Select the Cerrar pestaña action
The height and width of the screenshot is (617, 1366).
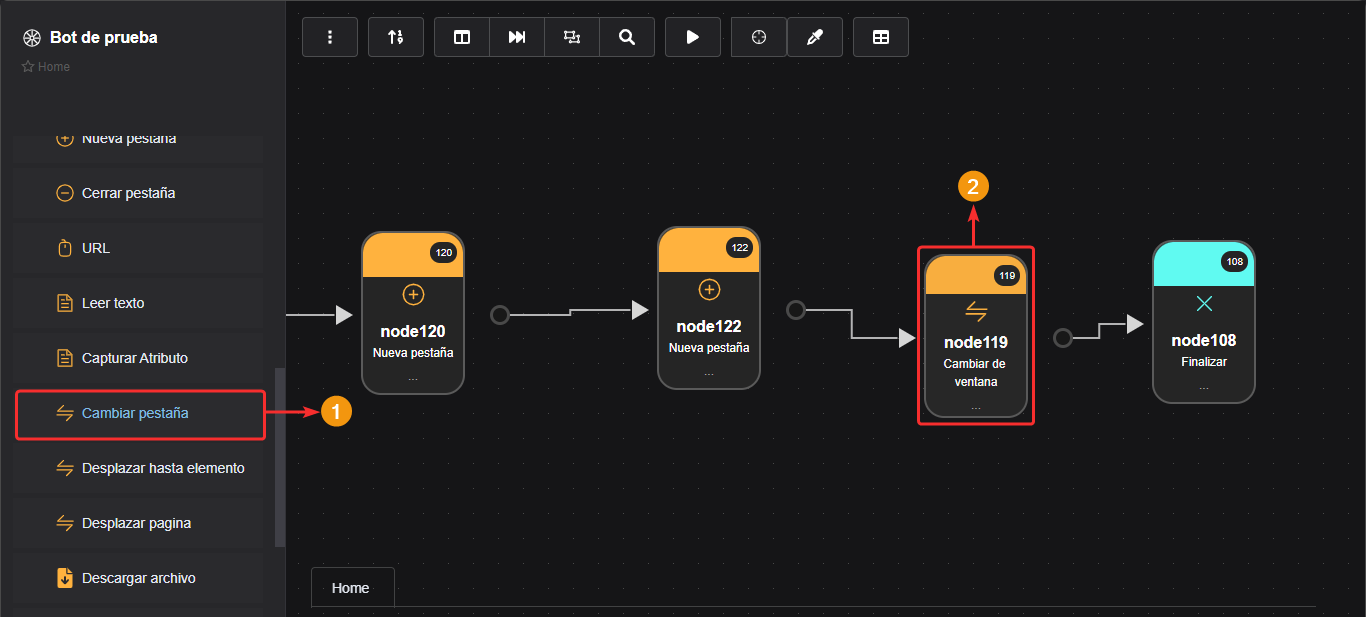[139, 193]
